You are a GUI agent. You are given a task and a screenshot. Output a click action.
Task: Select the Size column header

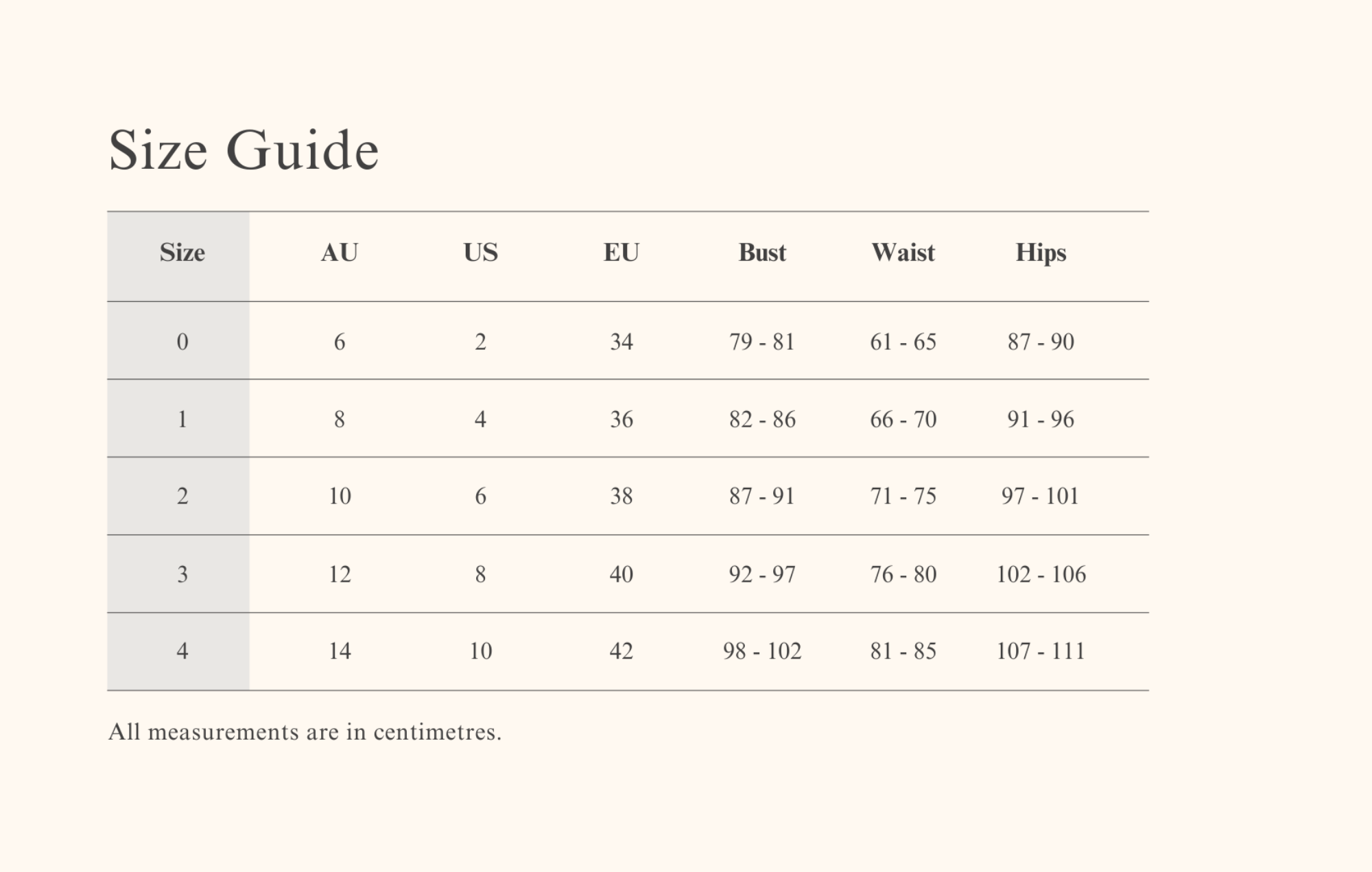coord(182,253)
